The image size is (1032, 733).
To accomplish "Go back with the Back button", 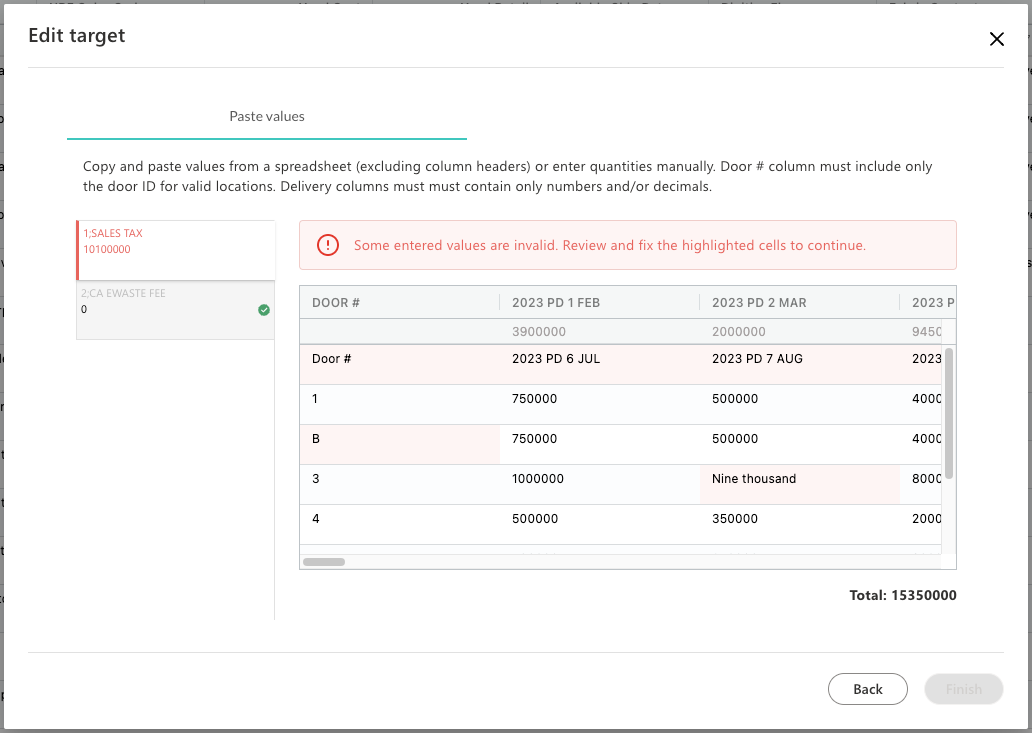I will click(x=867, y=689).
